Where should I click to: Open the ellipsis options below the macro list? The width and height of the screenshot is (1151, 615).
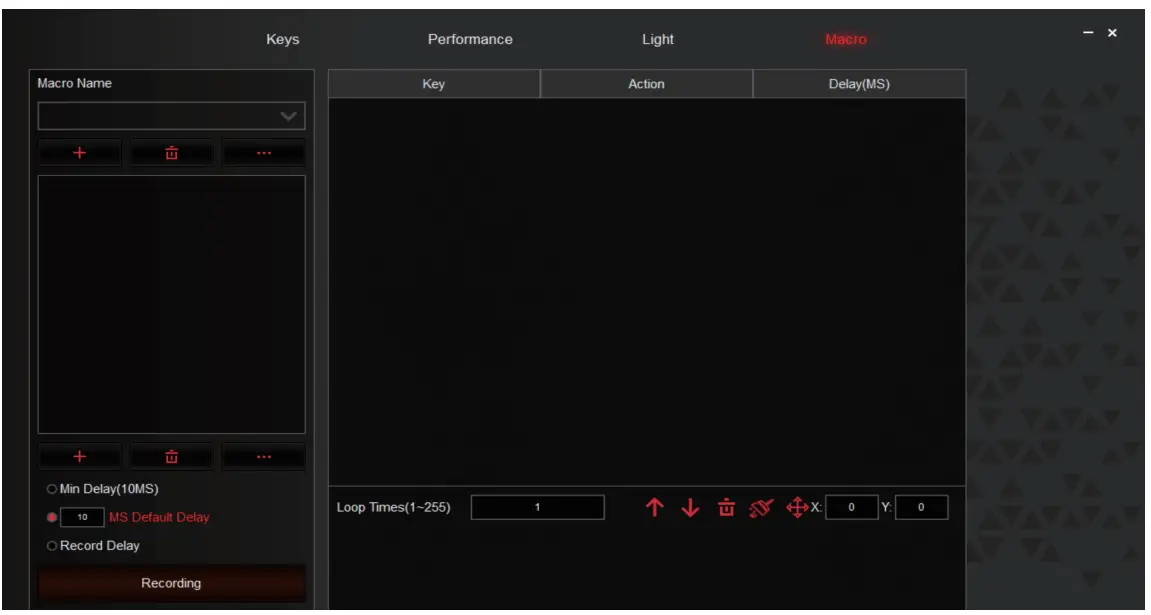pos(262,455)
